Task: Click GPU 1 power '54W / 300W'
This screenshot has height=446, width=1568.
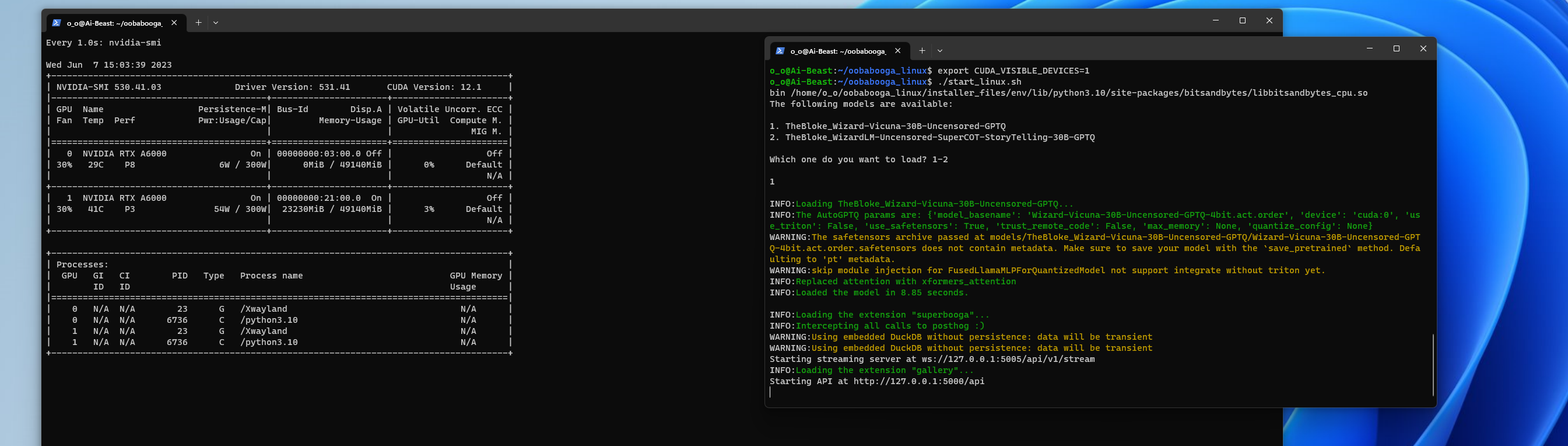Action: (x=240, y=209)
